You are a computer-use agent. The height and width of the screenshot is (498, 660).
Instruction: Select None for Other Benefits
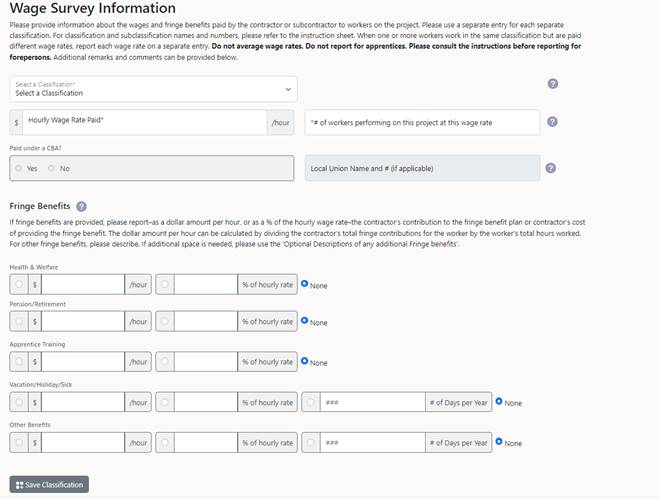[499, 442]
